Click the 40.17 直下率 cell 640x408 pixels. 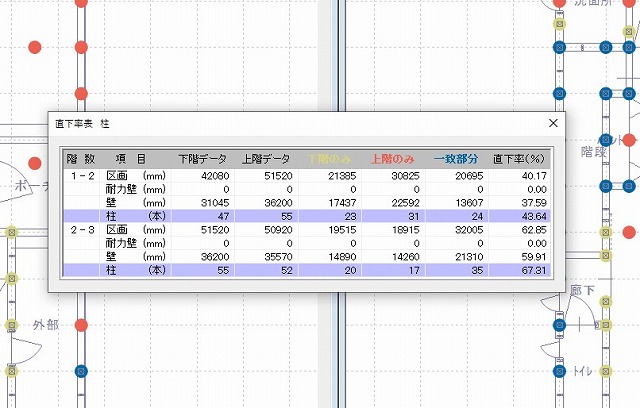(526, 175)
